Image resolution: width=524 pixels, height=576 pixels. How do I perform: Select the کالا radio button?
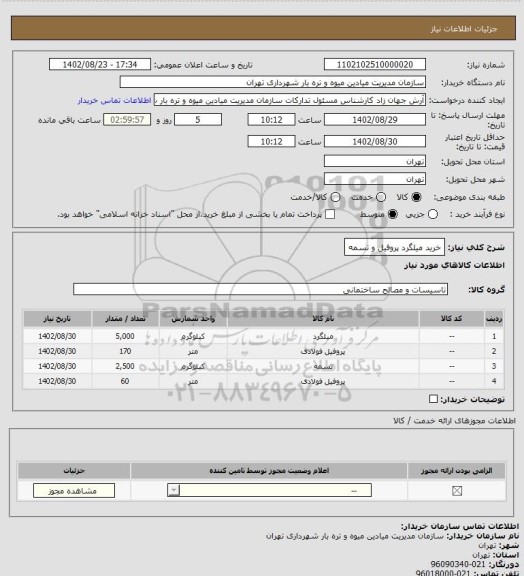pos(416,197)
